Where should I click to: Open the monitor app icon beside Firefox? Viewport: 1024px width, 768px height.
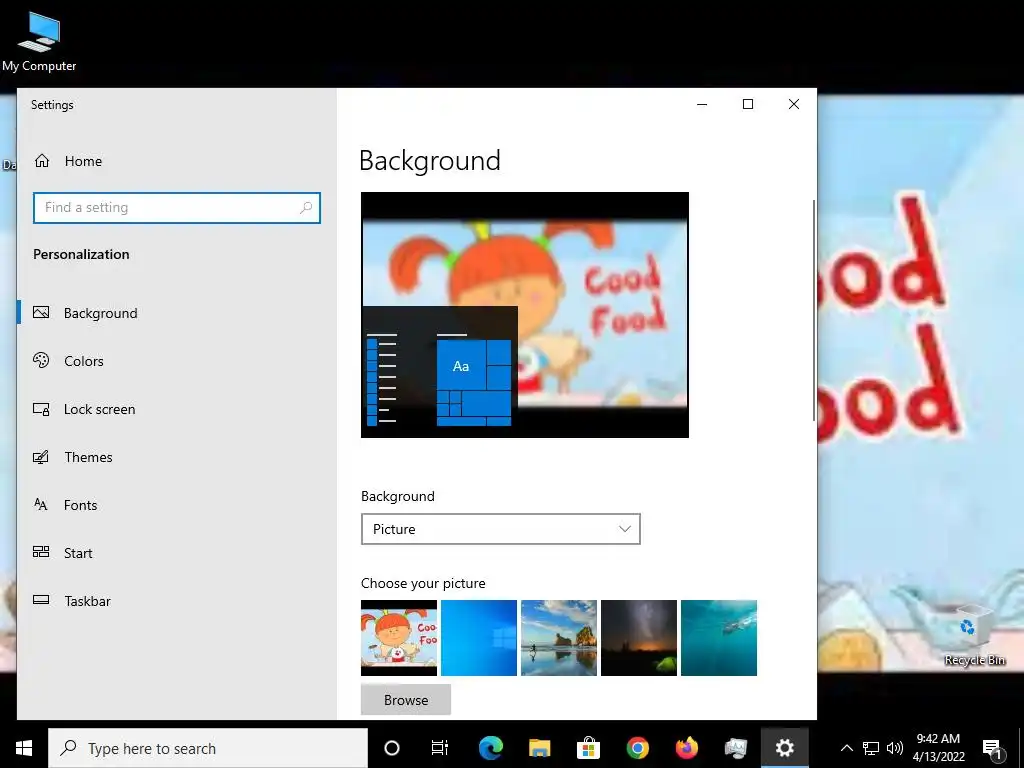[735, 748]
